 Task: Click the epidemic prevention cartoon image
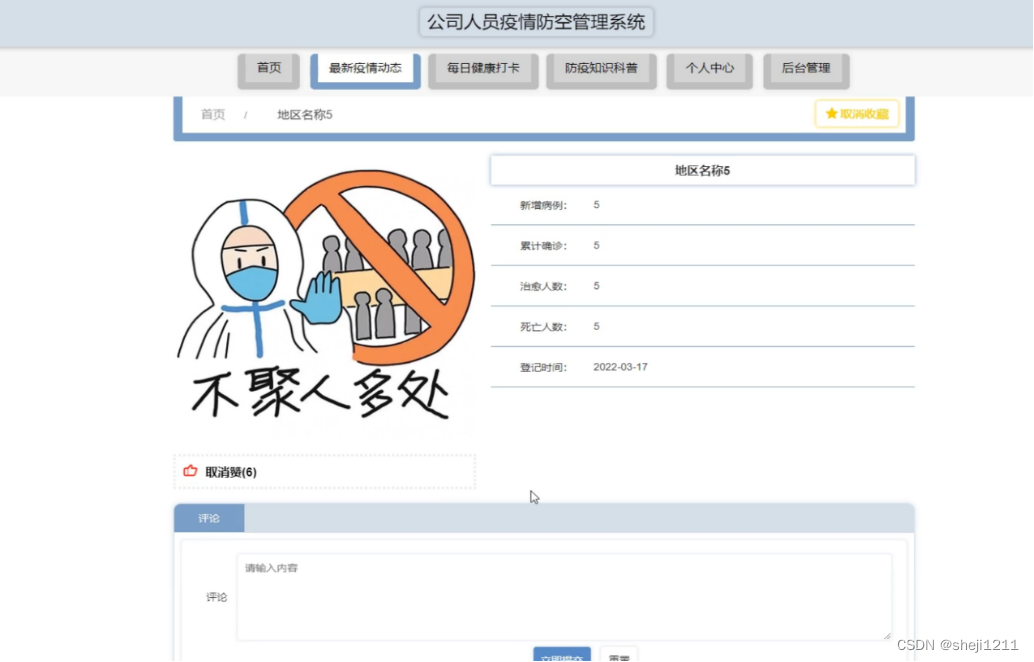click(x=324, y=295)
